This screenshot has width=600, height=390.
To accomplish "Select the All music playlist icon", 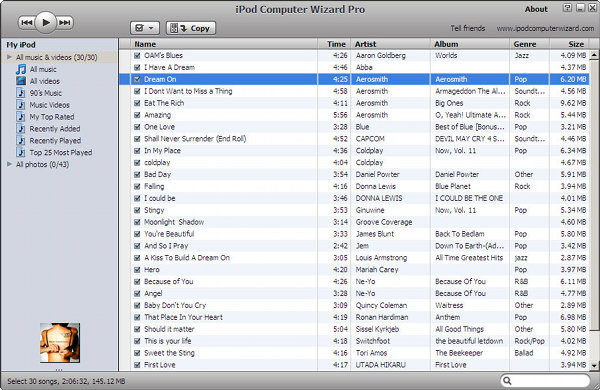I will coord(21,69).
